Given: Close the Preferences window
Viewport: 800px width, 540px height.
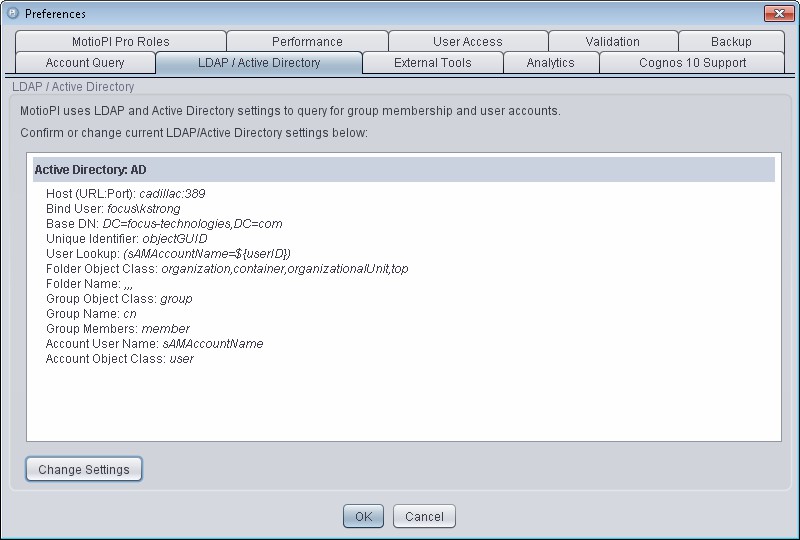Looking at the screenshot, I should tap(779, 13).
